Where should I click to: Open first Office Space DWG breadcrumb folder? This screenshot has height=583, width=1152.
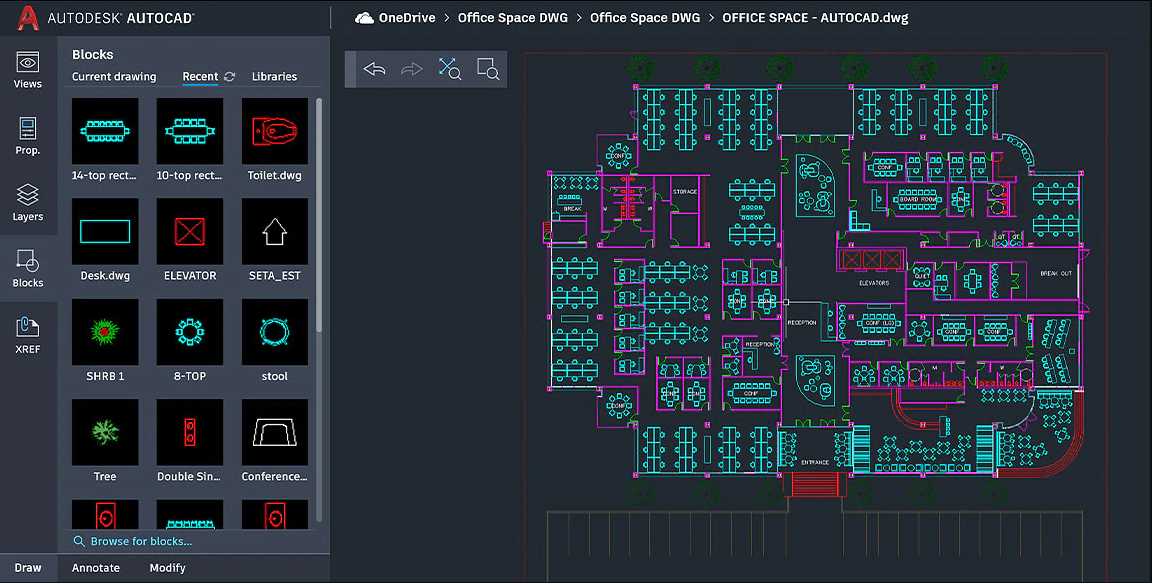[513, 18]
